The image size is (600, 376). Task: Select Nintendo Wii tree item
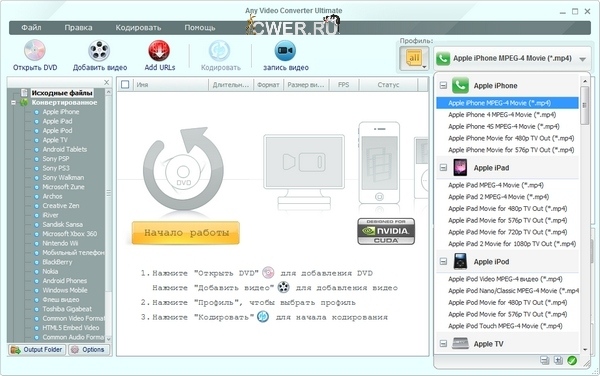point(60,243)
